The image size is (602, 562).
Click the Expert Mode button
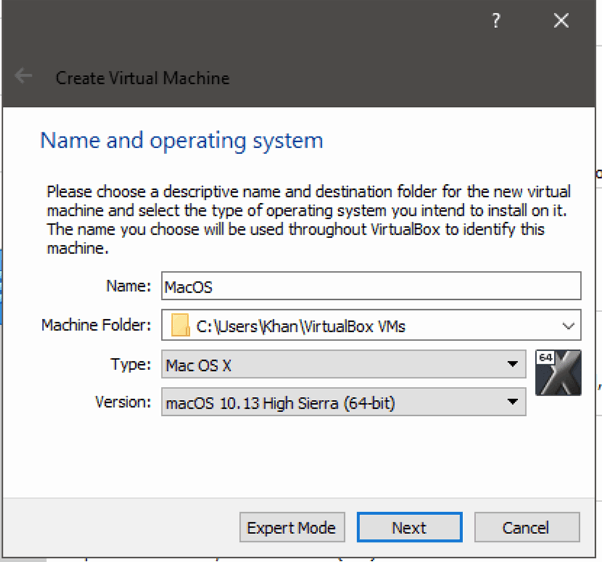pyautogui.click(x=292, y=528)
